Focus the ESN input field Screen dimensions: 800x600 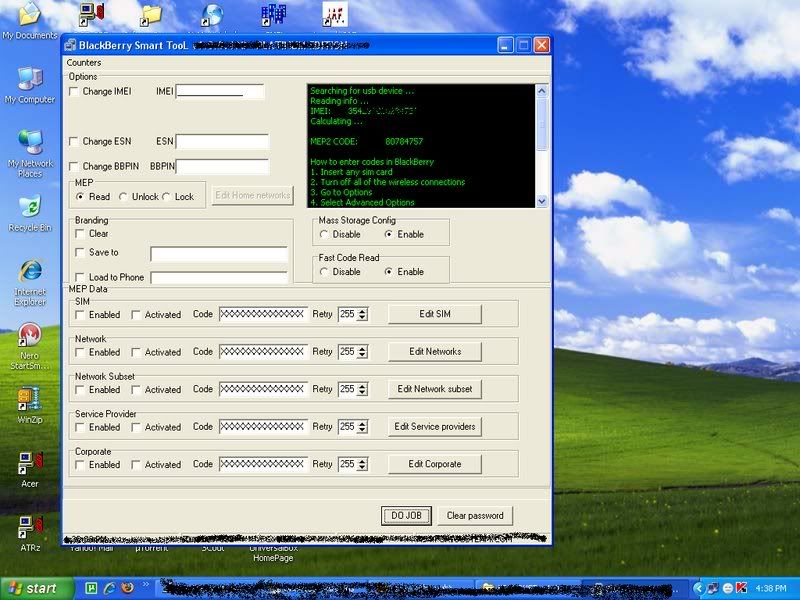pyautogui.click(x=222, y=141)
